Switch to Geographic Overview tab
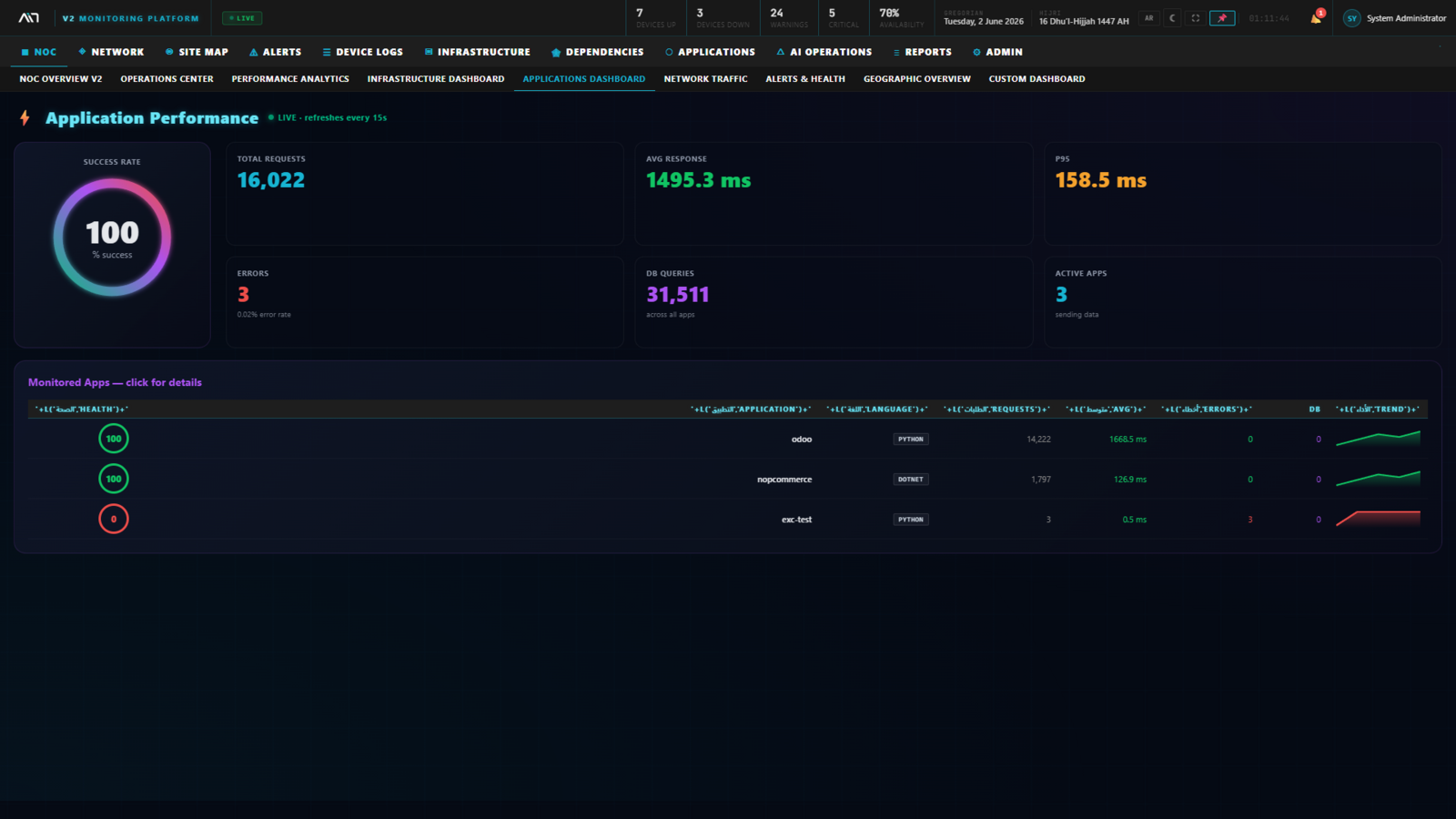The width and height of the screenshot is (1456, 819). (917, 79)
